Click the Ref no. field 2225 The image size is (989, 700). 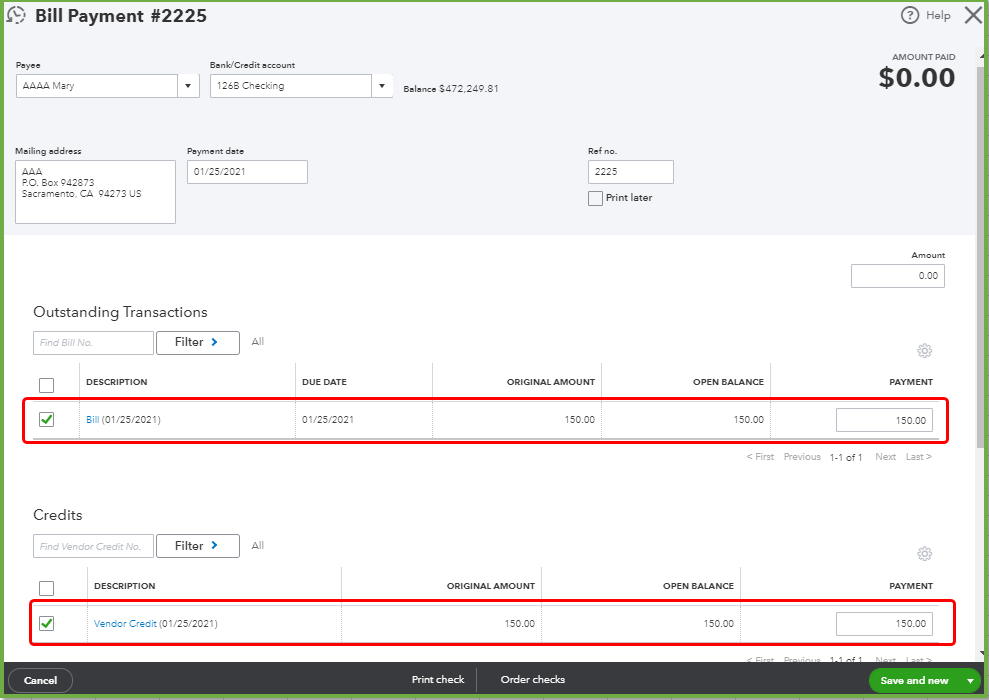pos(631,172)
